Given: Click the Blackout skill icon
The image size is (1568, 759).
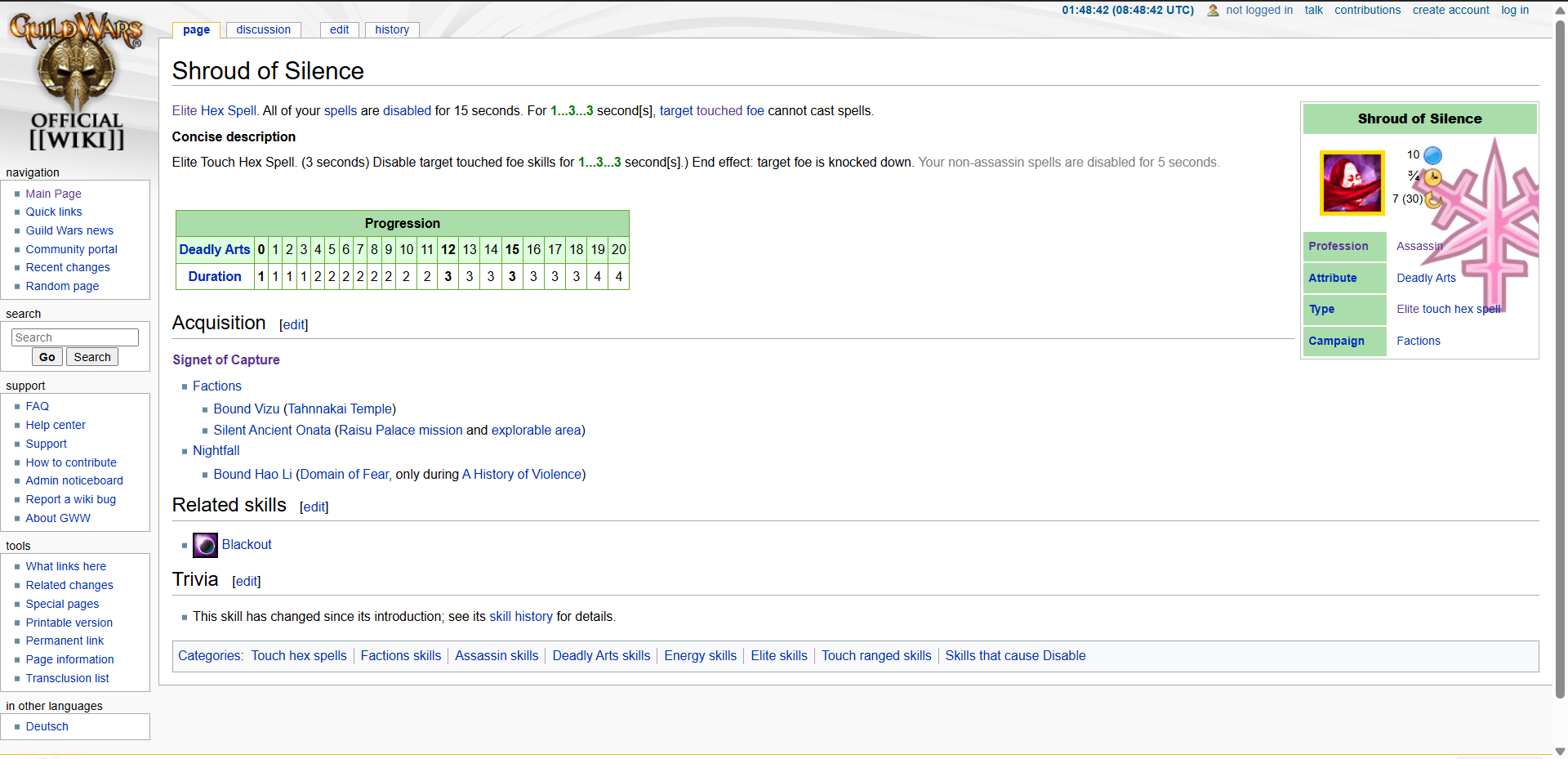Looking at the screenshot, I should (x=205, y=545).
